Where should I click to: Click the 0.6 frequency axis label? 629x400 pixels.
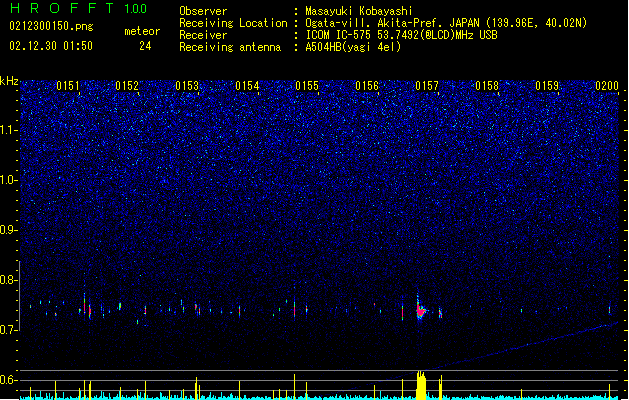(8, 380)
